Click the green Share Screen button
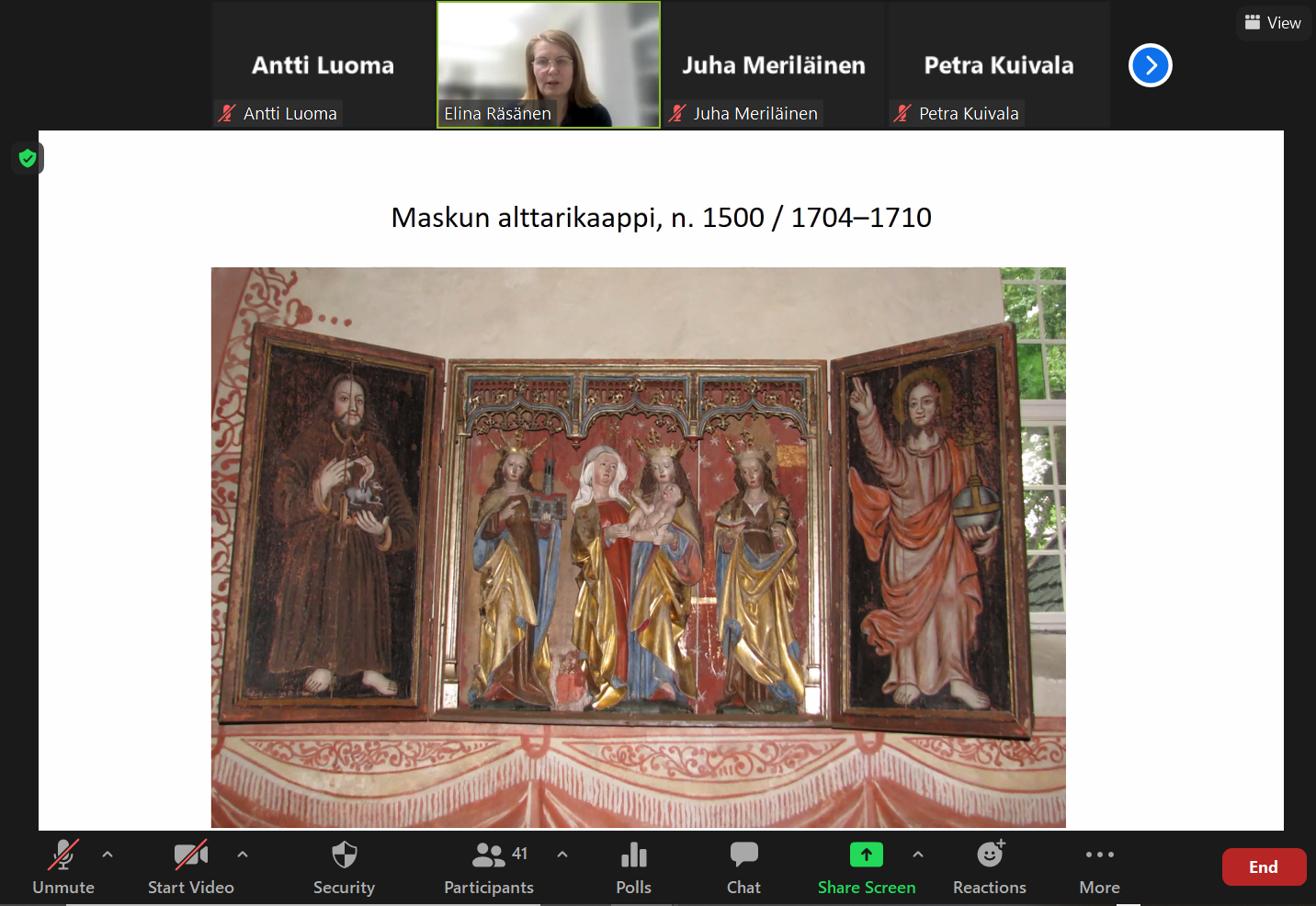The image size is (1316, 906). [867, 867]
